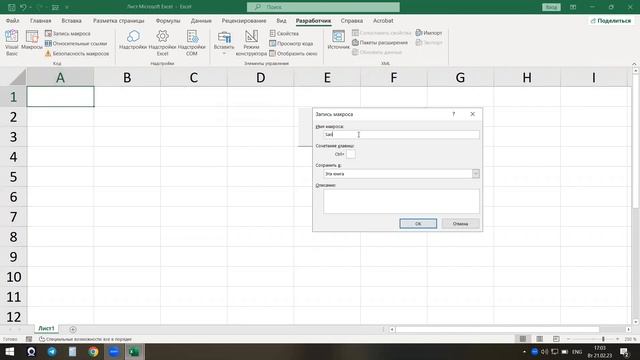Switch to the Вставка tab
Screen dimensions: 640x360
(x=71, y=20)
